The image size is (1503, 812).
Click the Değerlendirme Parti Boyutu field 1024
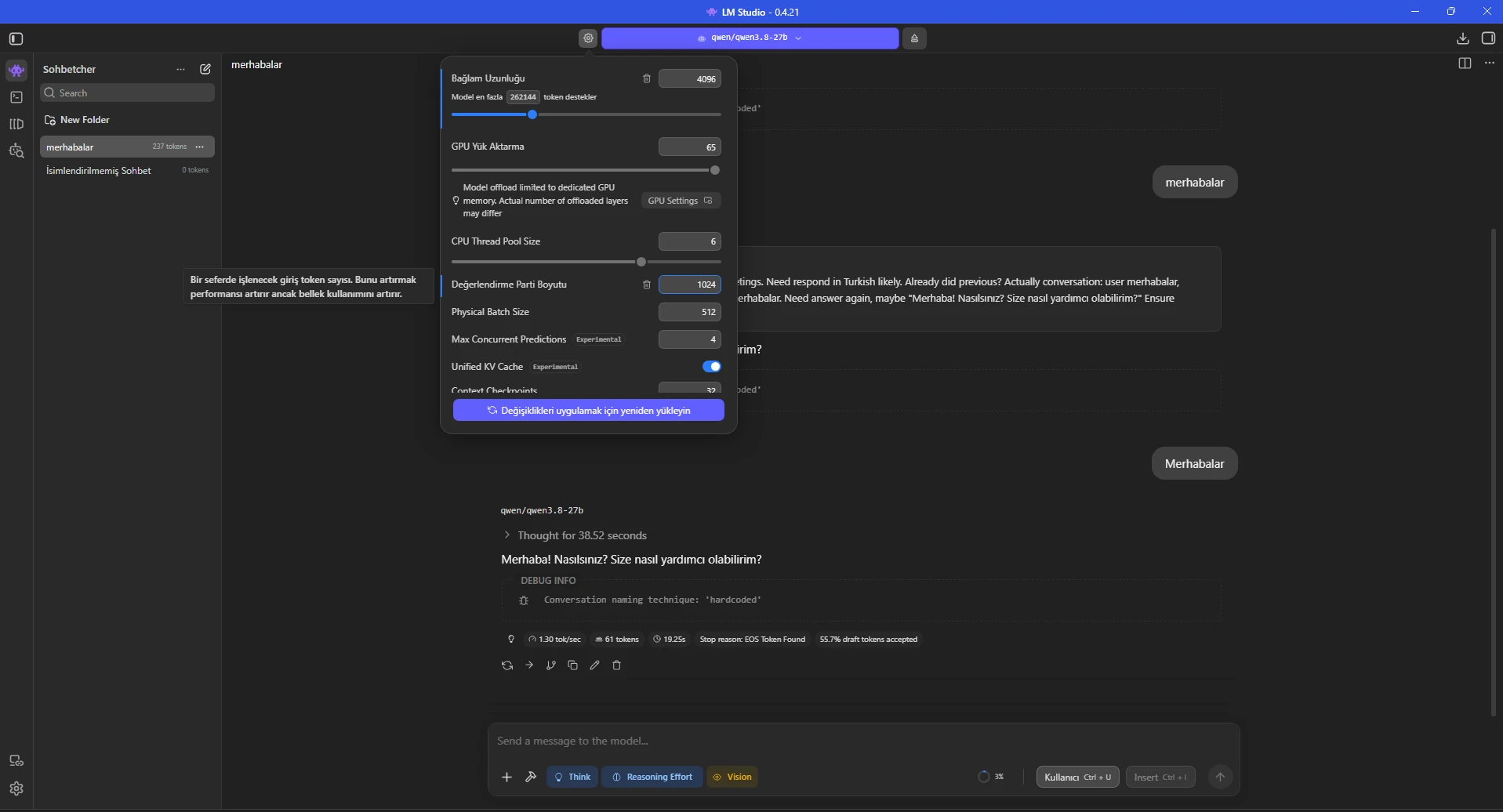(690, 285)
